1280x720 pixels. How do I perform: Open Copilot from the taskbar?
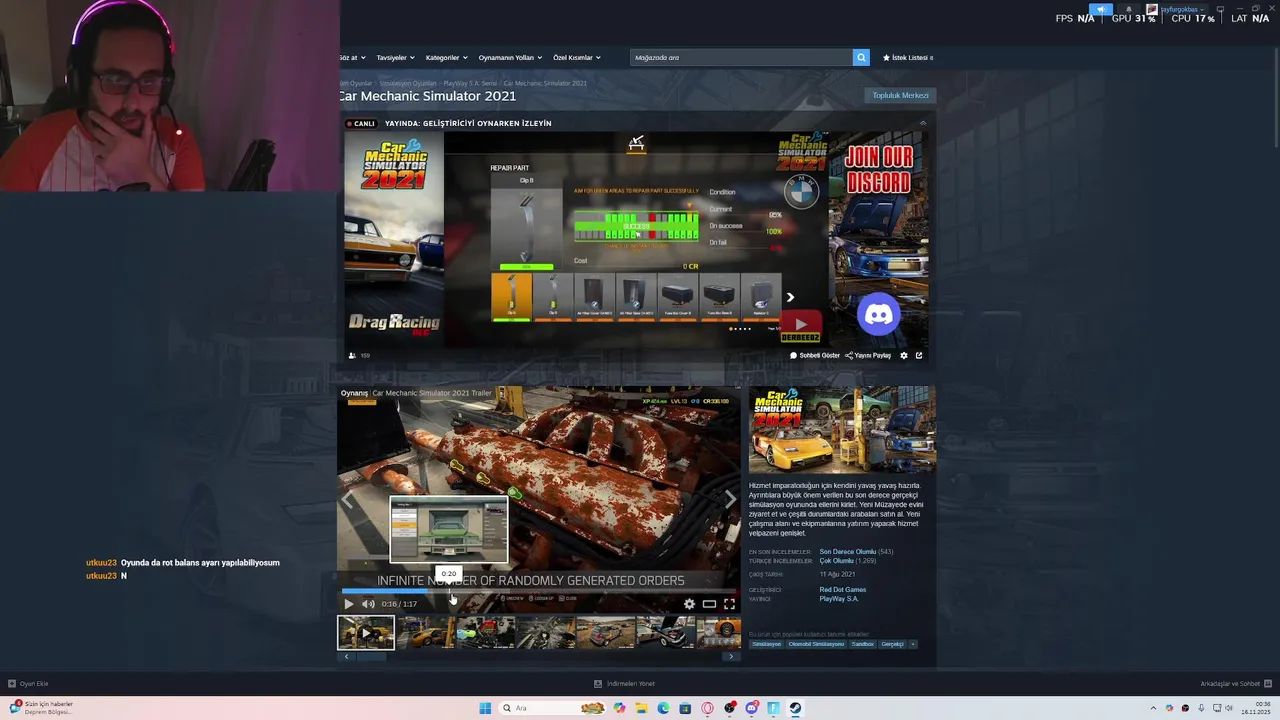point(620,708)
